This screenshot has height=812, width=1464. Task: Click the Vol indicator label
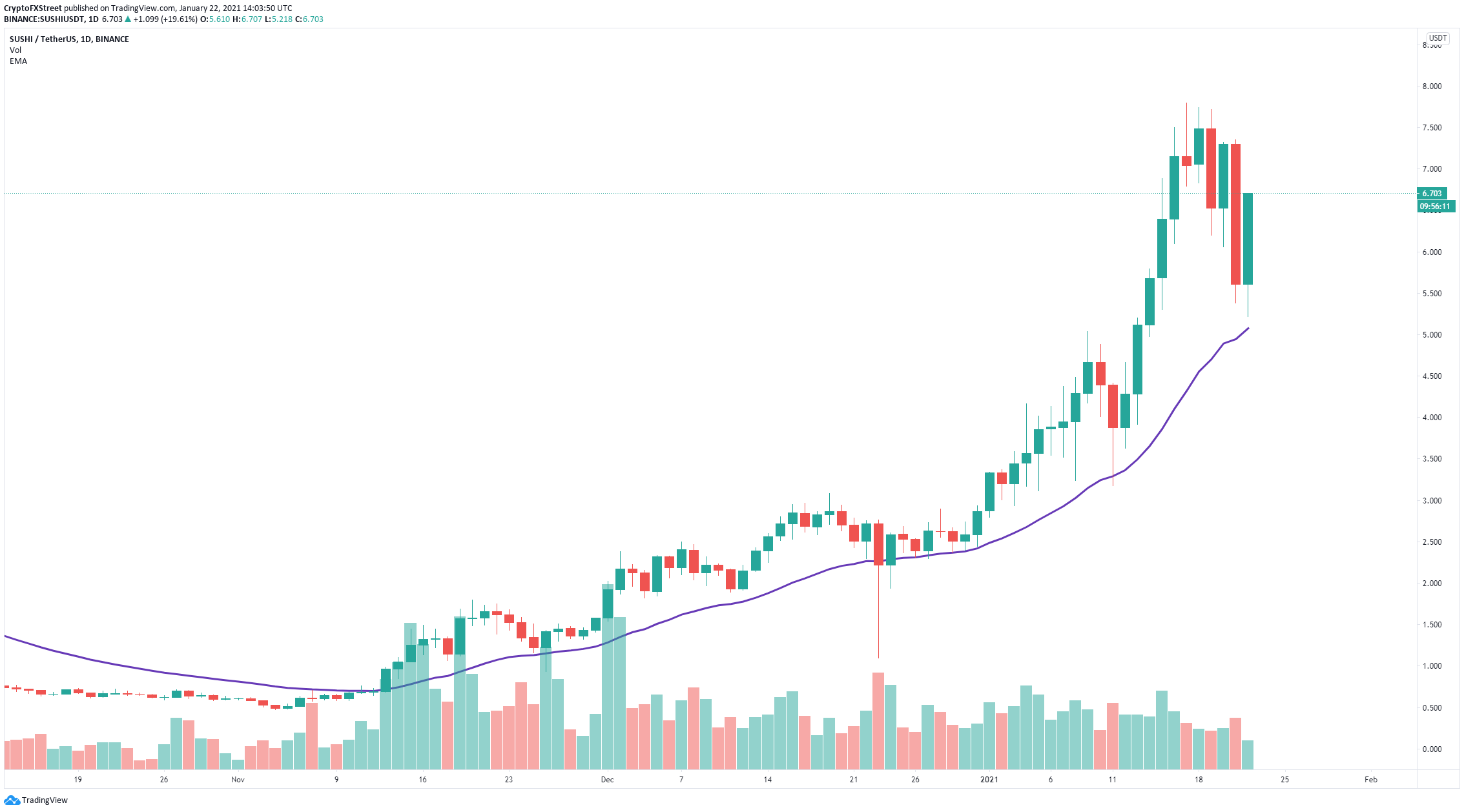tap(15, 50)
